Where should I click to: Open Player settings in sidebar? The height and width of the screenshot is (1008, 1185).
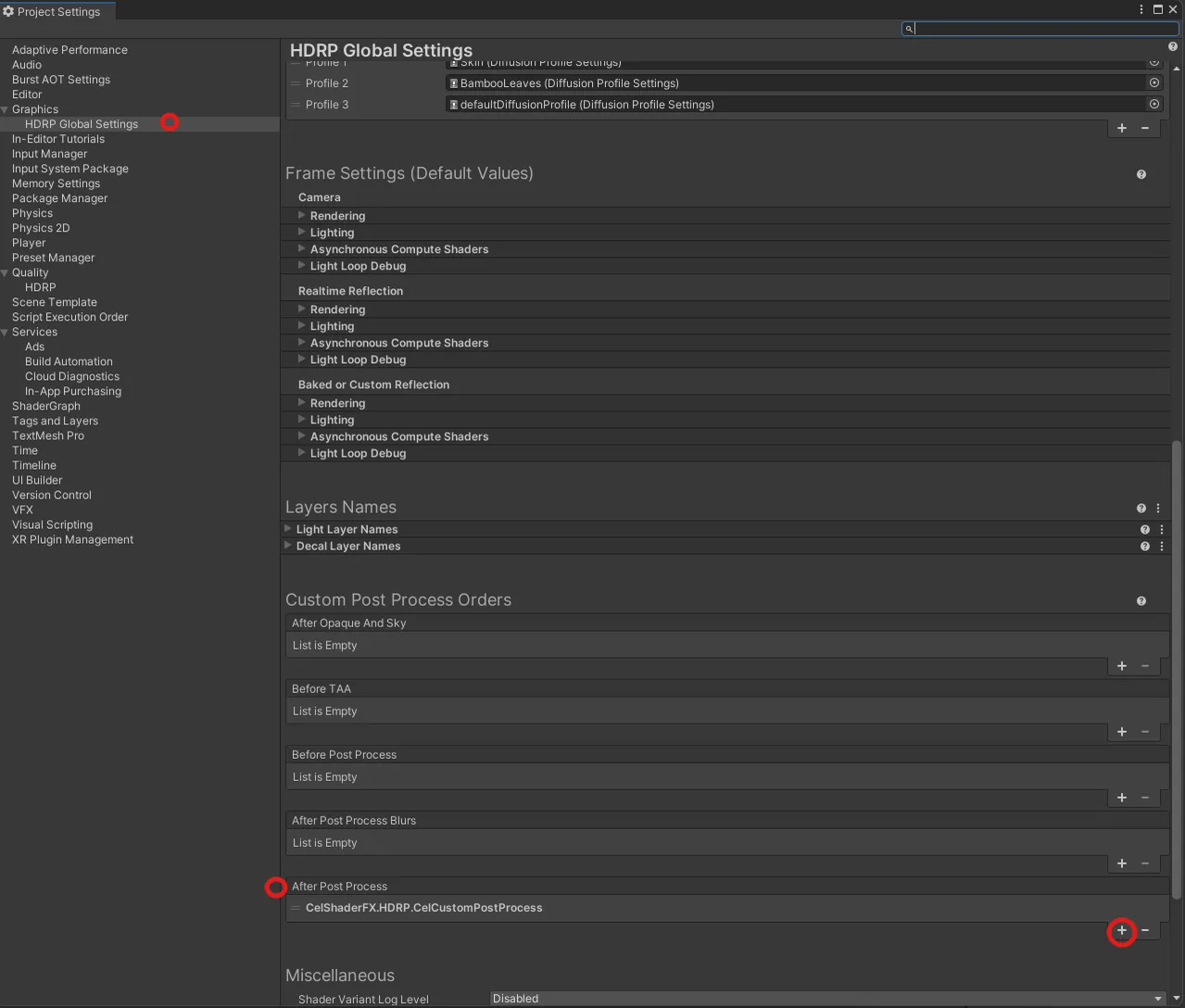[x=29, y=243]
